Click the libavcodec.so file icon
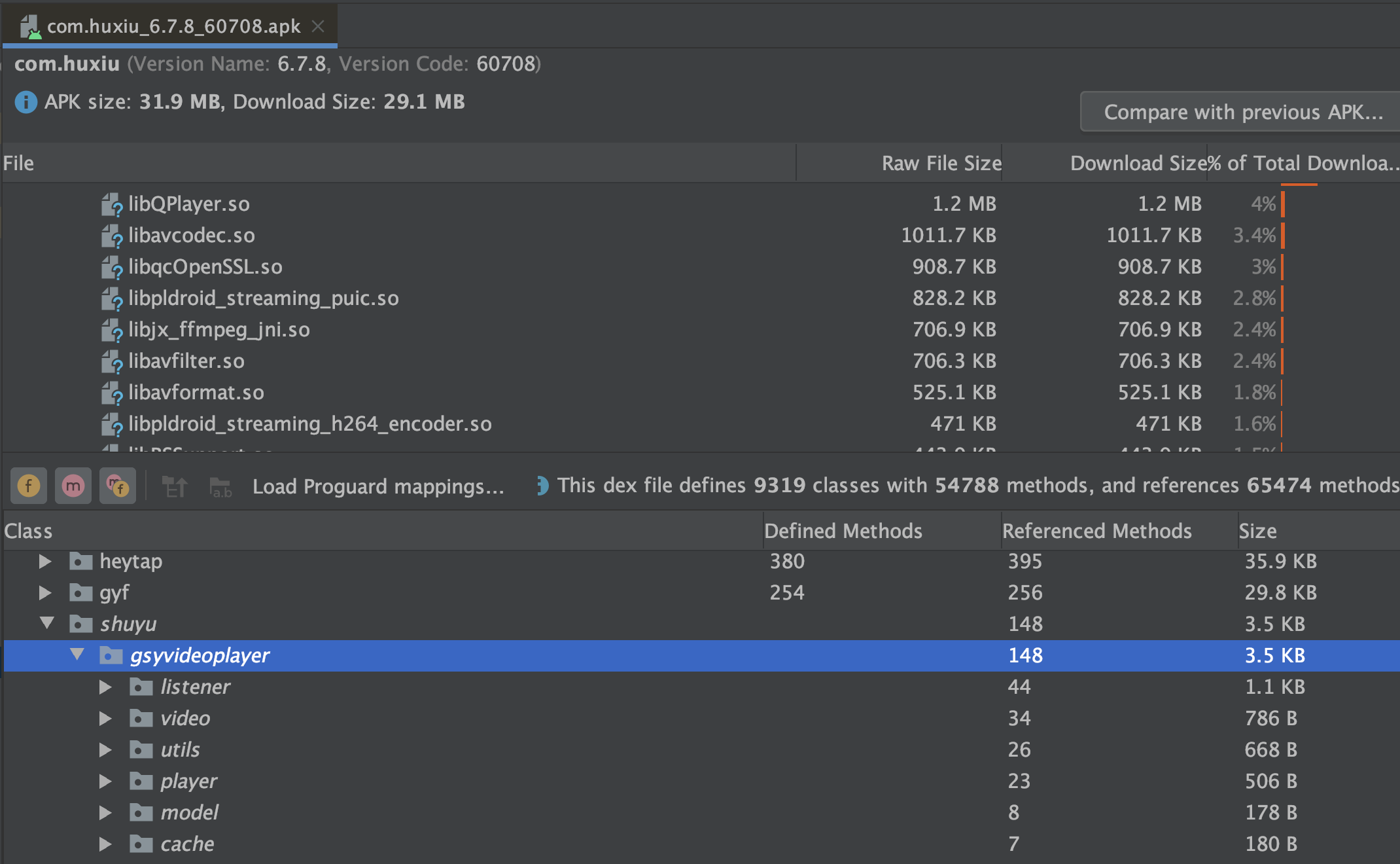 [112, 236]
